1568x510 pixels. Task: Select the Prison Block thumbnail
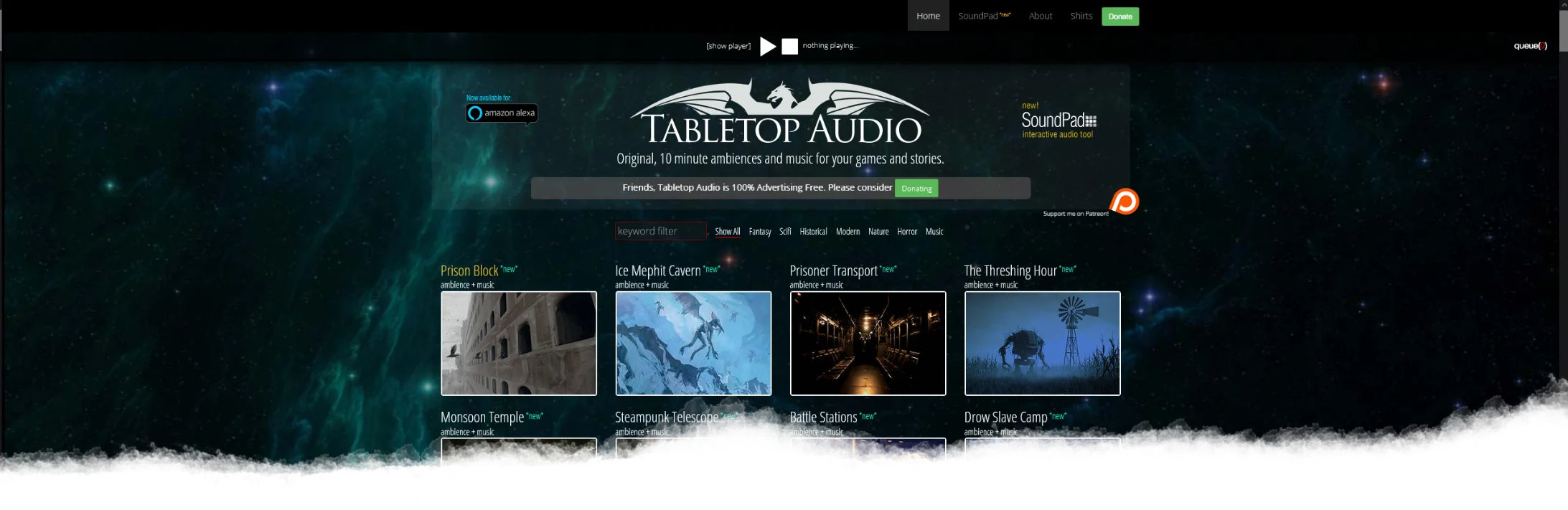[518, 343]
